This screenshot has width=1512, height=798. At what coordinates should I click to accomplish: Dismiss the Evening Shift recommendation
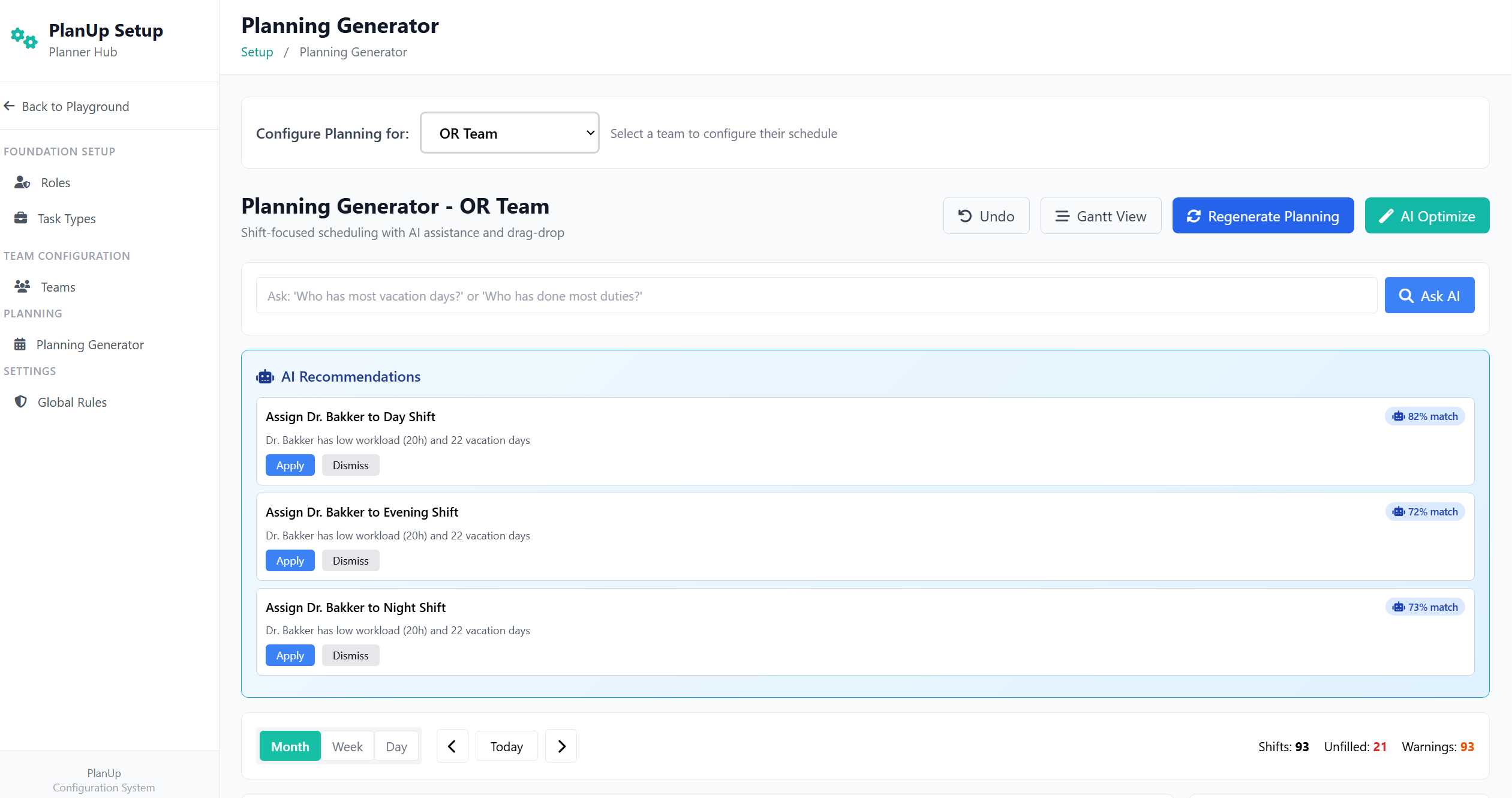coord(350,560)
